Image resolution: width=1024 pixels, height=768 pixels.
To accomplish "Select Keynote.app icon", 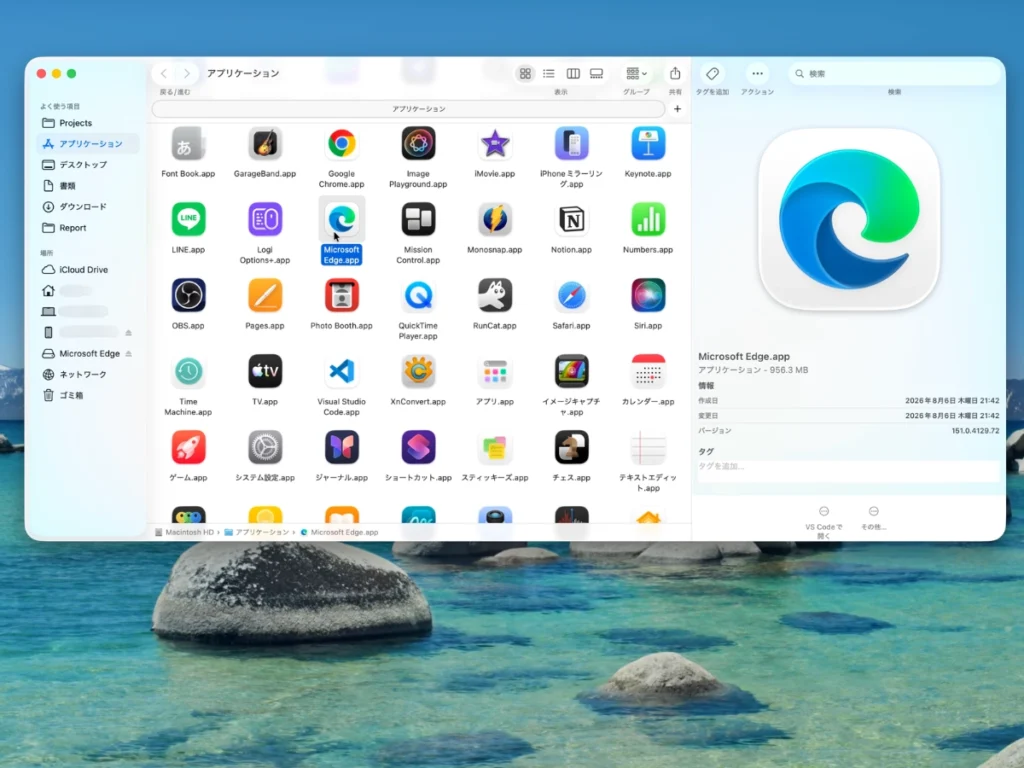I will click(x=648, y=144).
